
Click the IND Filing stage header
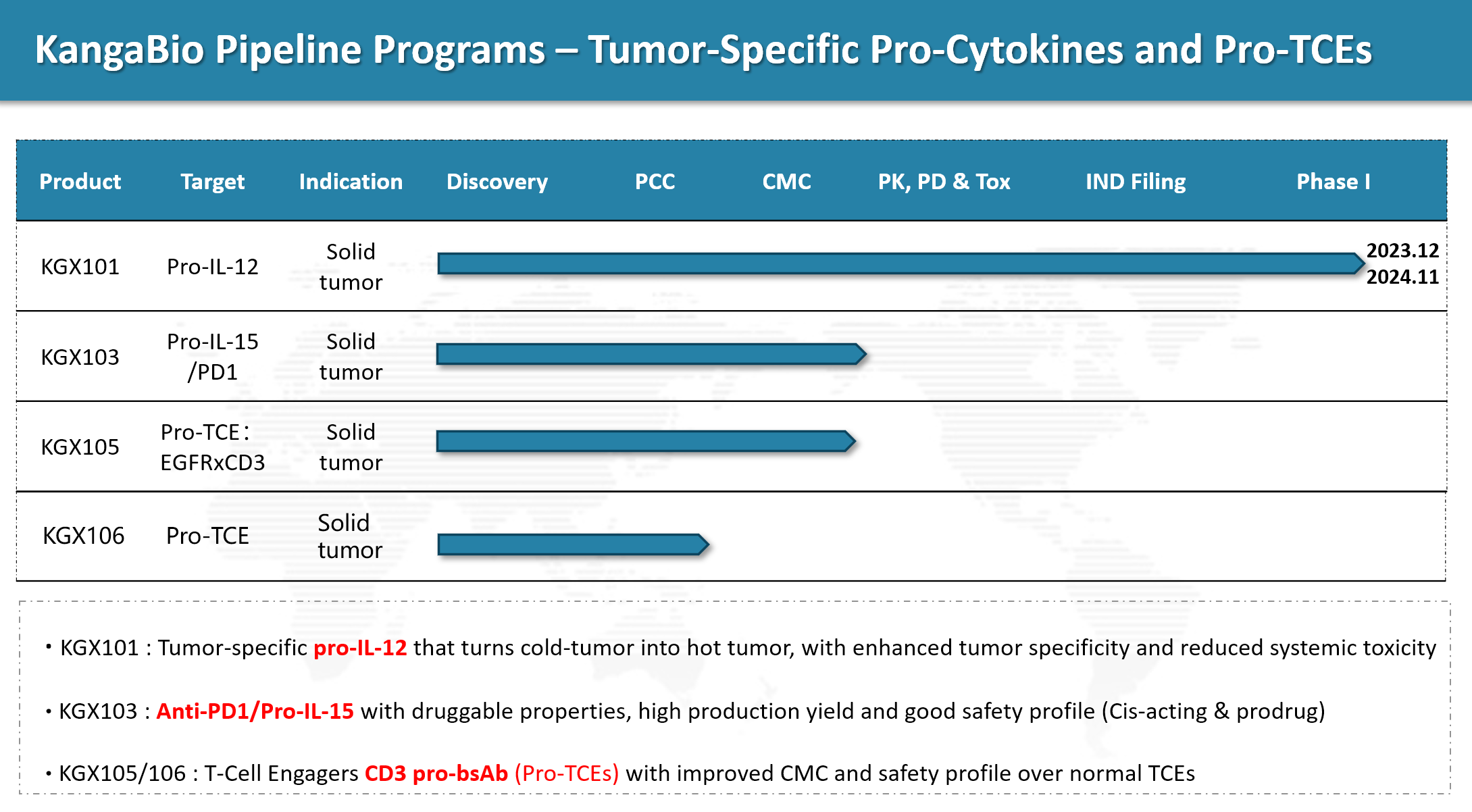coord(1135,182)
